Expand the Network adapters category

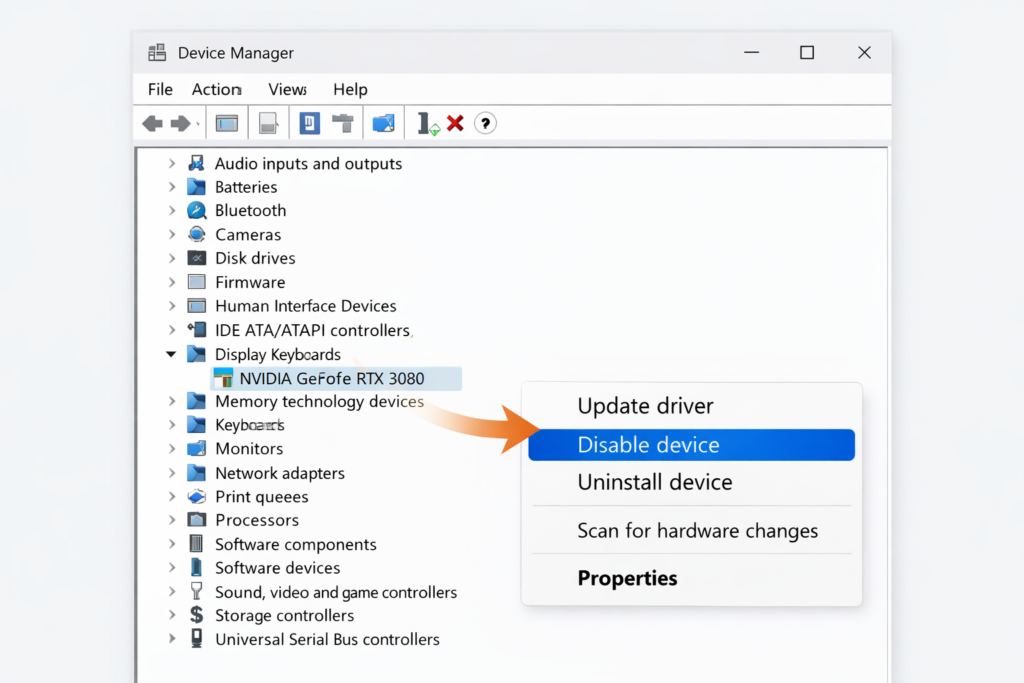172,472
